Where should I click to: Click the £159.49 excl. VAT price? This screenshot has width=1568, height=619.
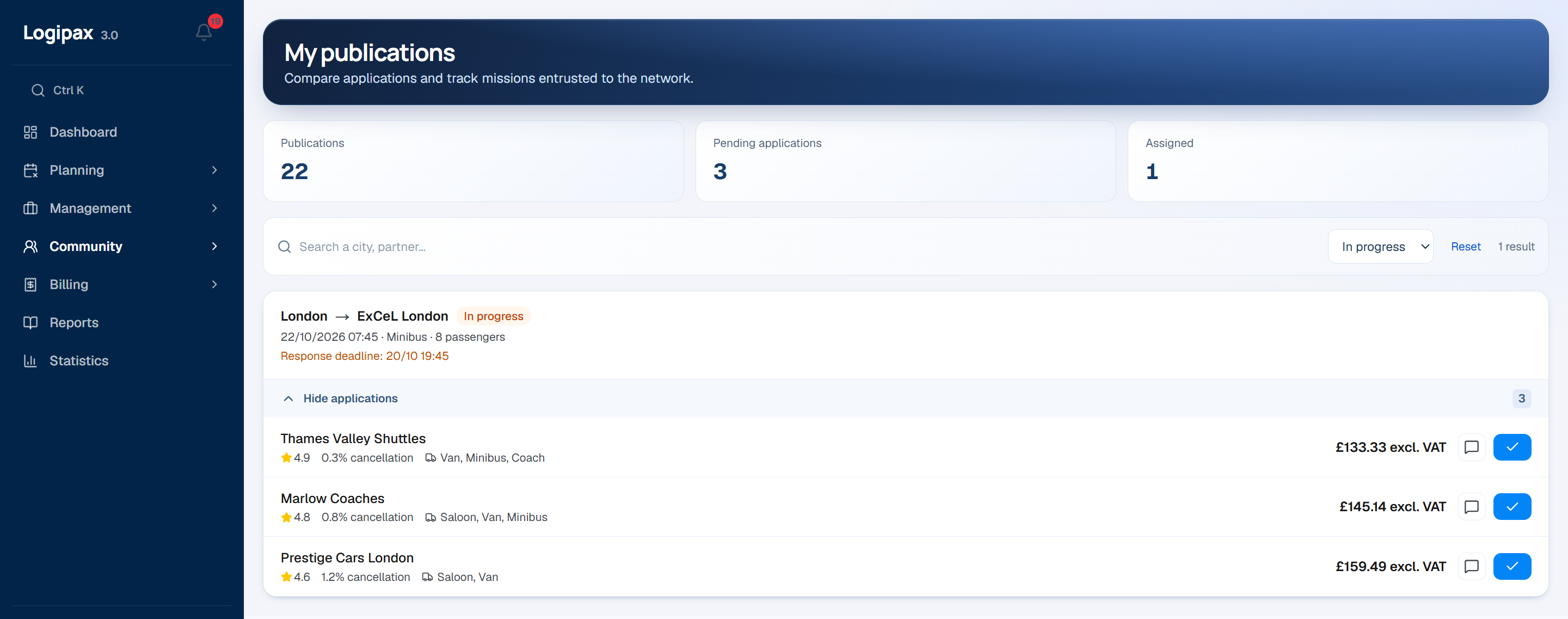click(x=1390, y=566)
